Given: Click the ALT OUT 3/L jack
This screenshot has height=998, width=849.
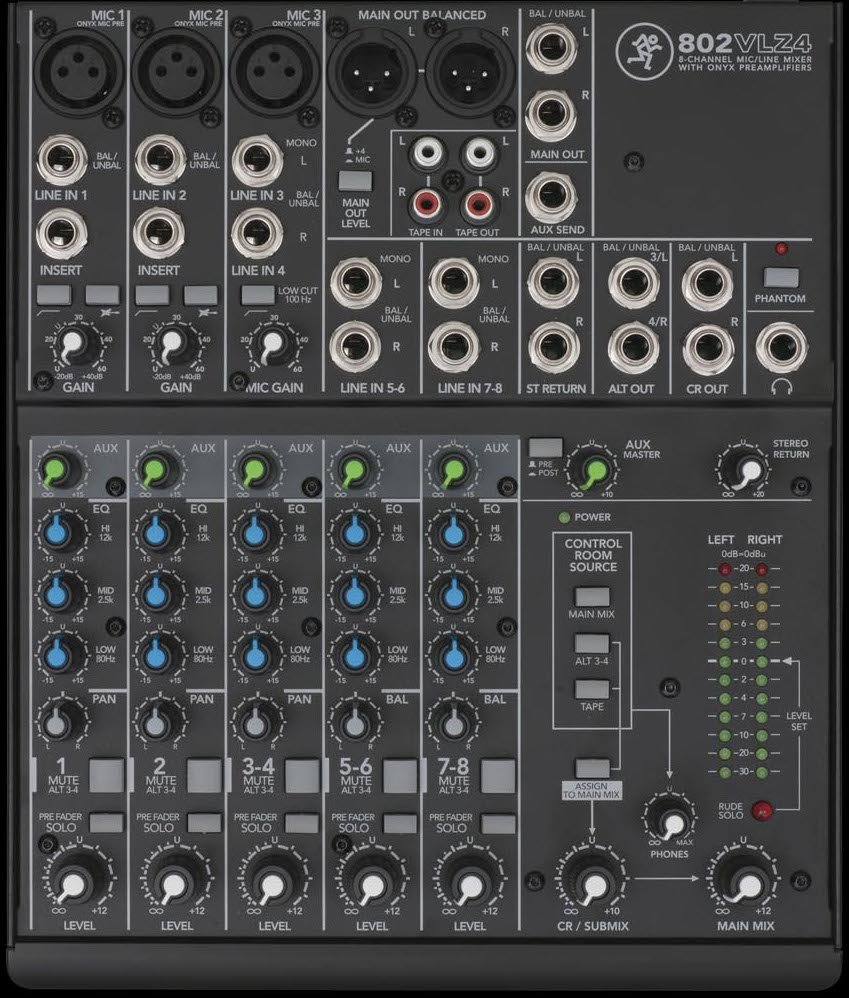Looking at the screenshot, I should [633, 283].
